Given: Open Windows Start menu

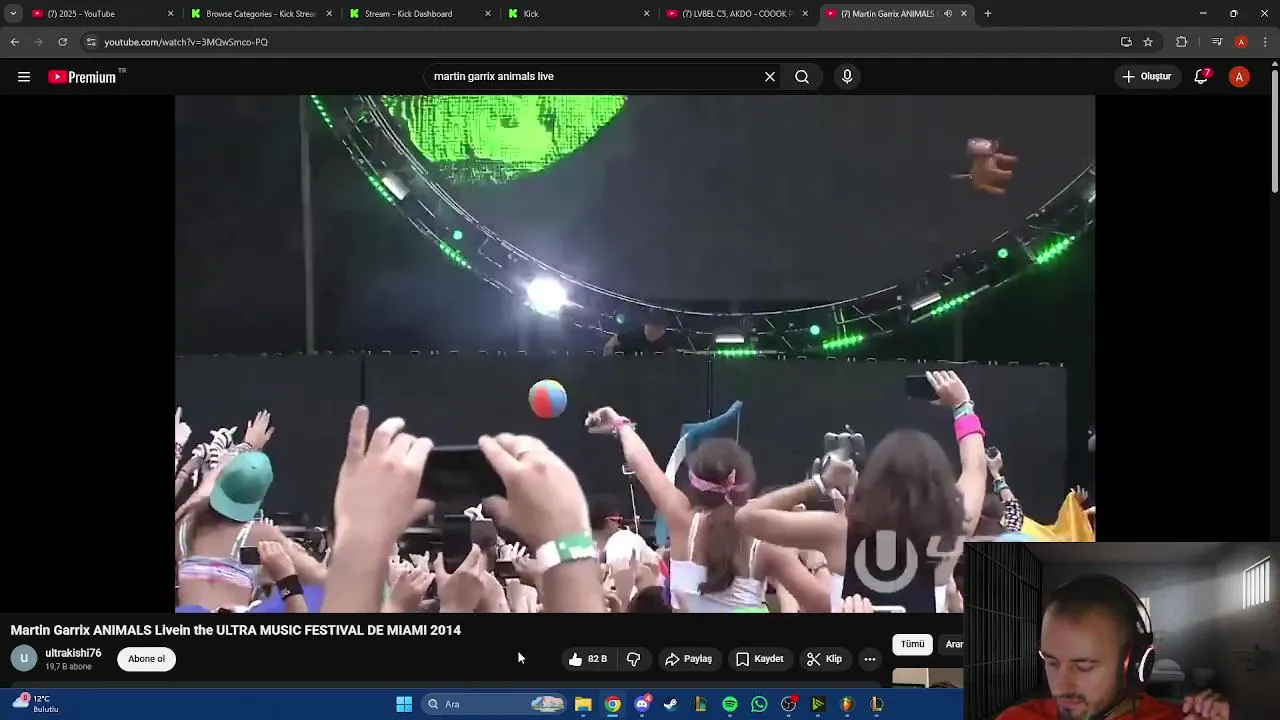Looking at the screenshot, I should (x=404, y=704).
